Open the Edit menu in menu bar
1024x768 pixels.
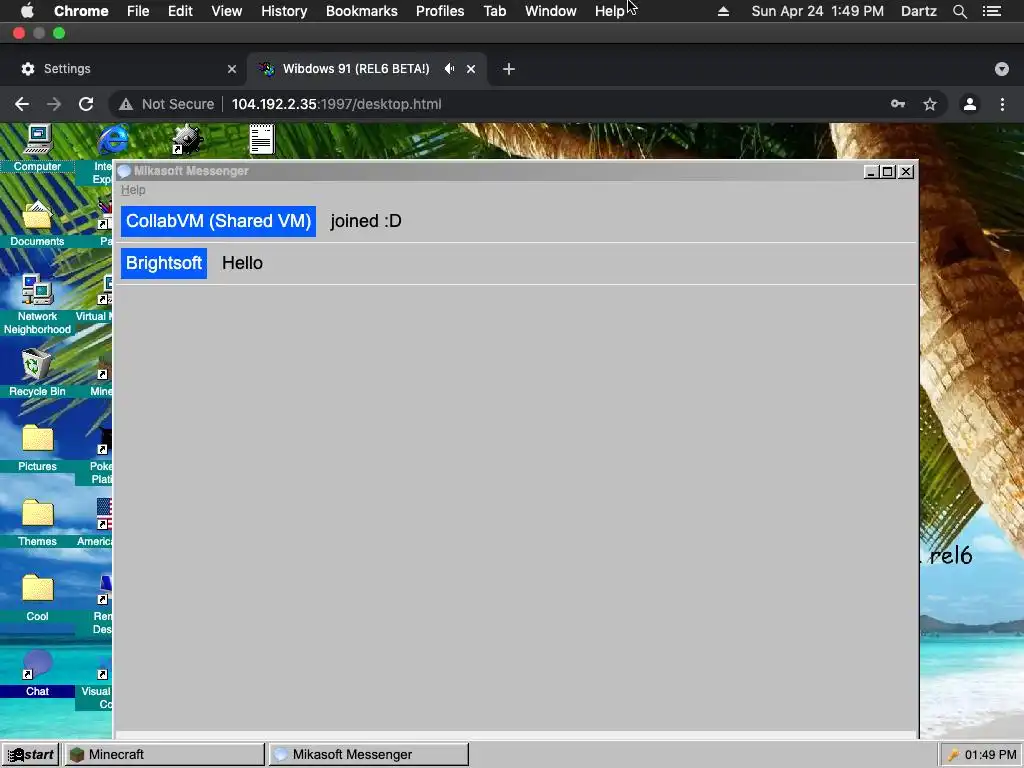click(x=180, y=11)
